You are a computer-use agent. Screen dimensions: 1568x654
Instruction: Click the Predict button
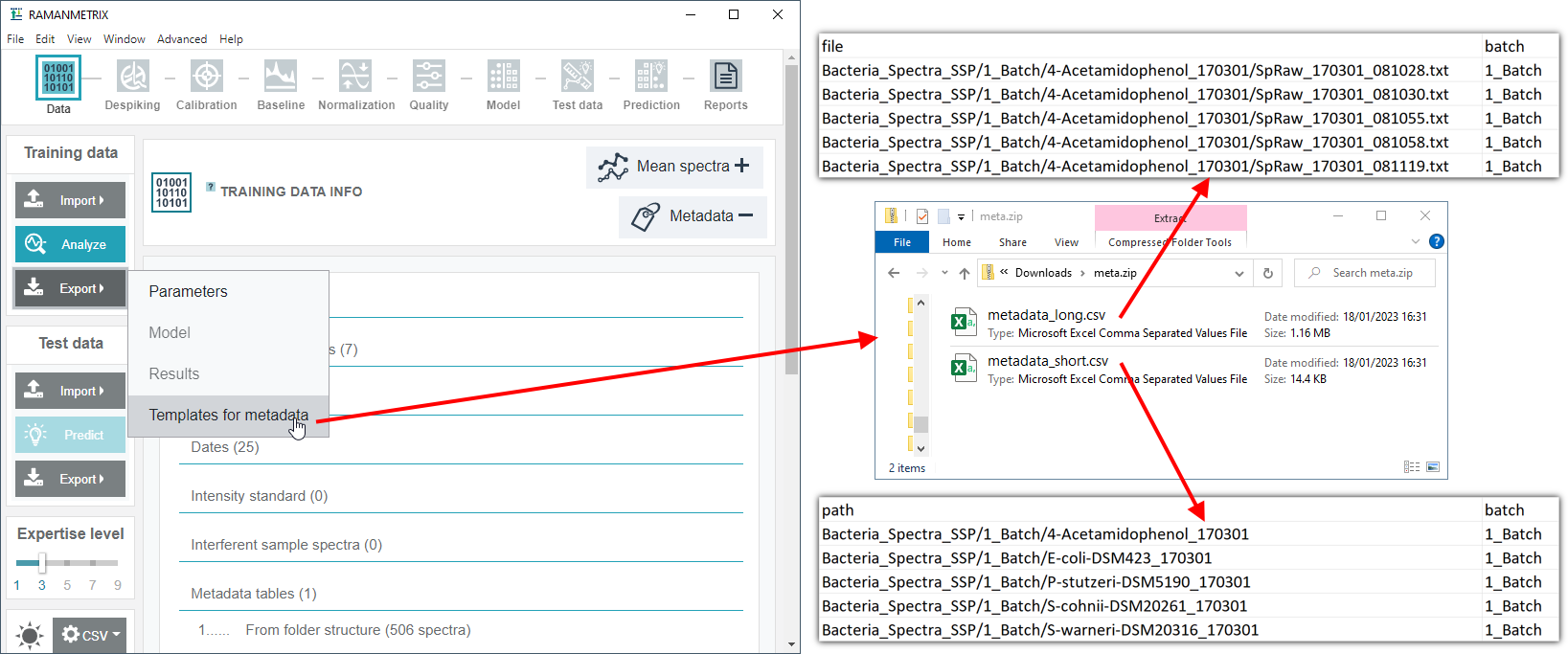pyautogui.click(x=70, y=435)
